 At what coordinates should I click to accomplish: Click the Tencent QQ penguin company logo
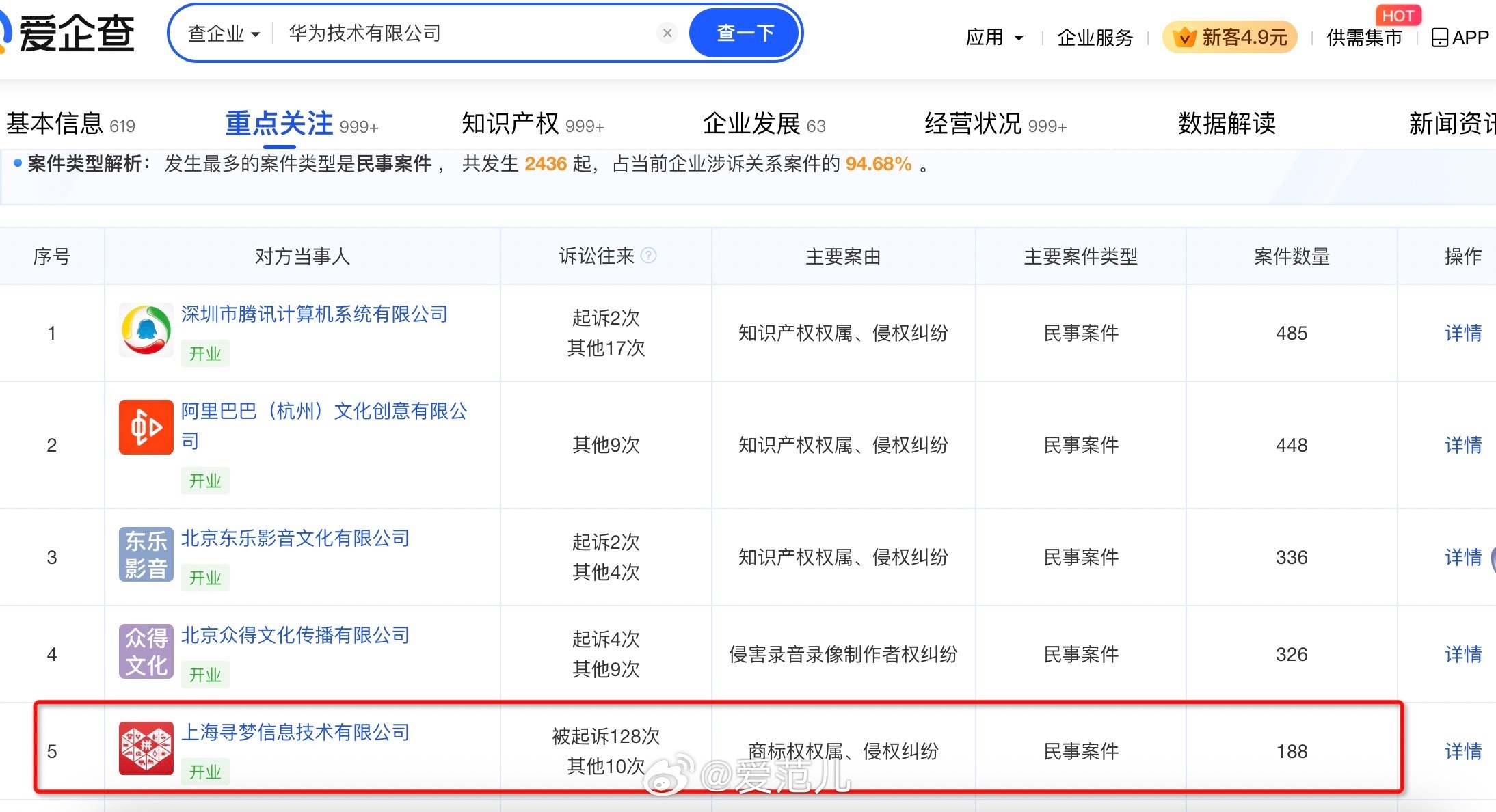146,330
